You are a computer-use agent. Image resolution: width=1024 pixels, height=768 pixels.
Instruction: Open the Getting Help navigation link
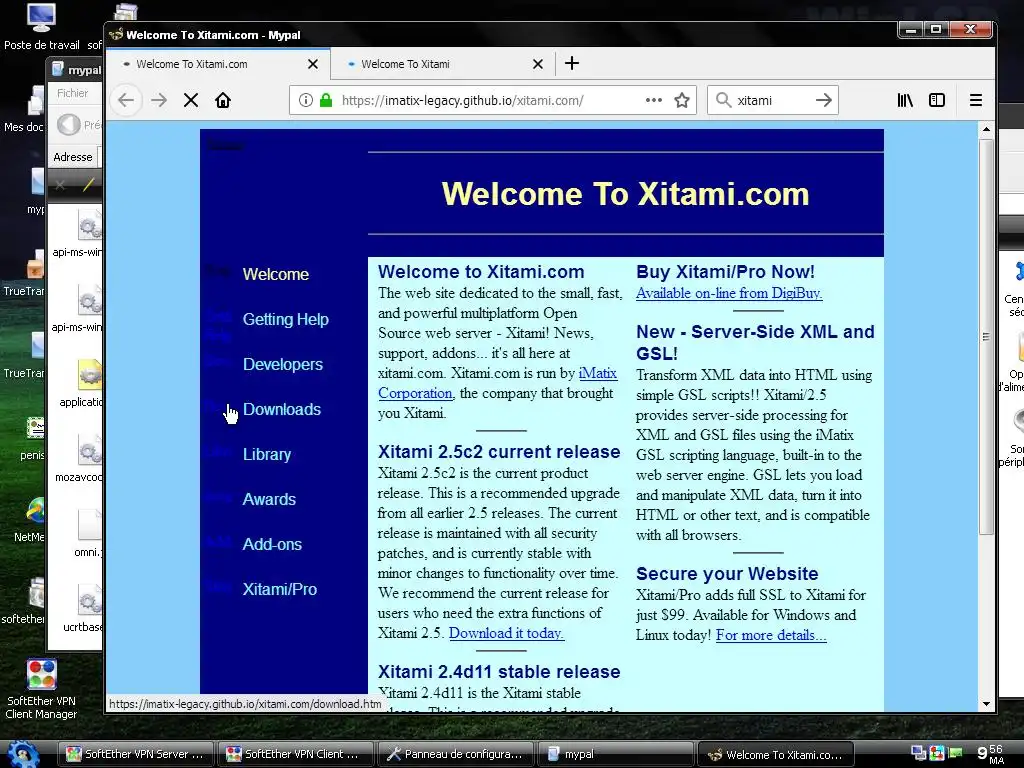click(285, 319)
